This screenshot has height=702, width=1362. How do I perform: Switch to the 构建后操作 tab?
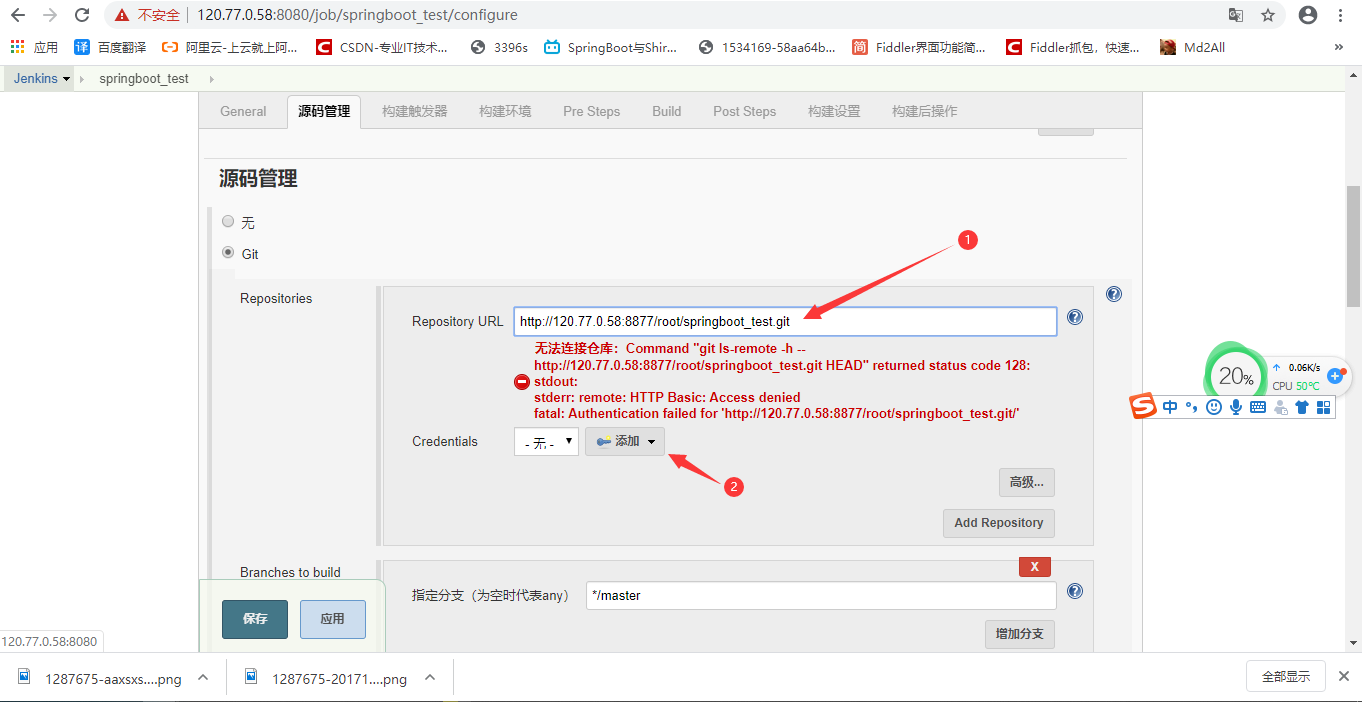point(924,111)
